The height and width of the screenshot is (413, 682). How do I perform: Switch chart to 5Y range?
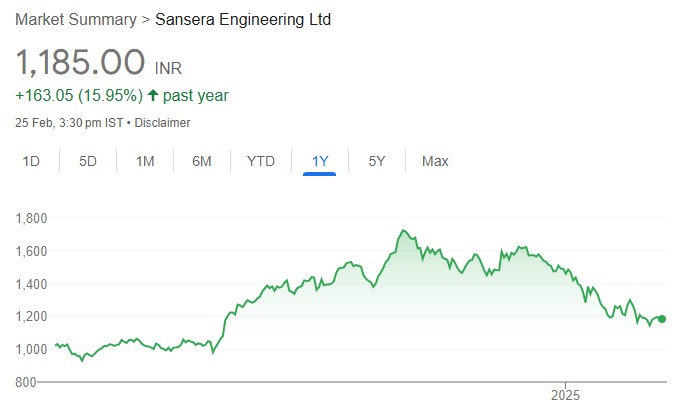tap(377, 161)
